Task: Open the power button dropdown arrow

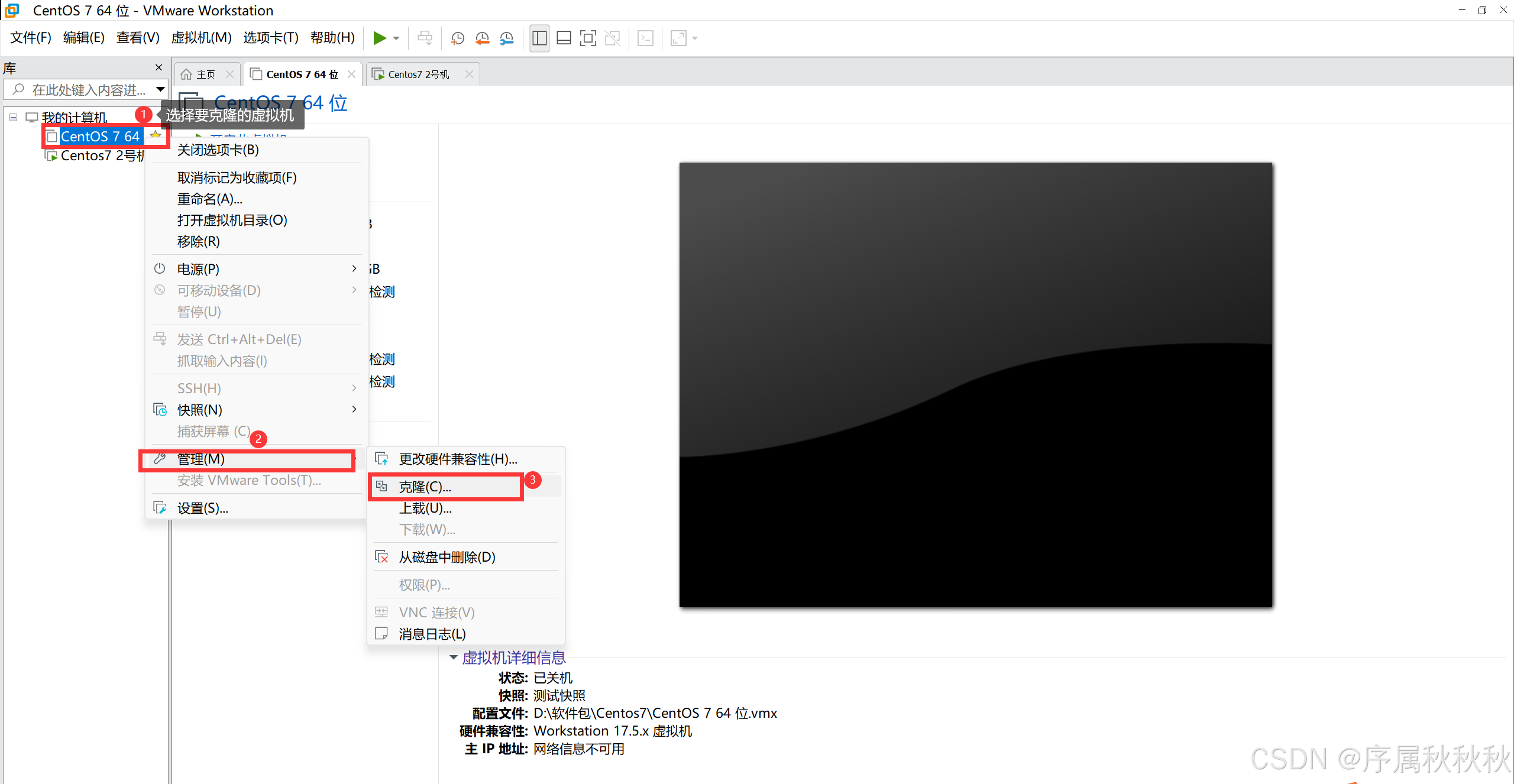Action: tap(397, 38)
